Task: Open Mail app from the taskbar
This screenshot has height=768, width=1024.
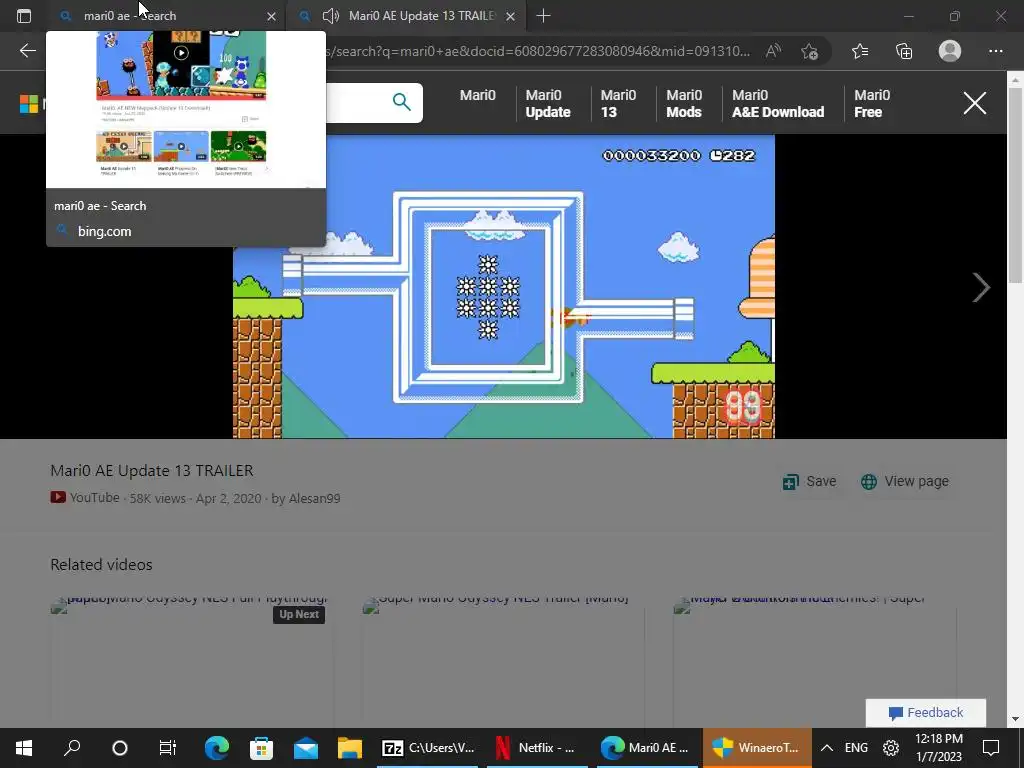Action: pyautogui.click(x=306, y=748)
